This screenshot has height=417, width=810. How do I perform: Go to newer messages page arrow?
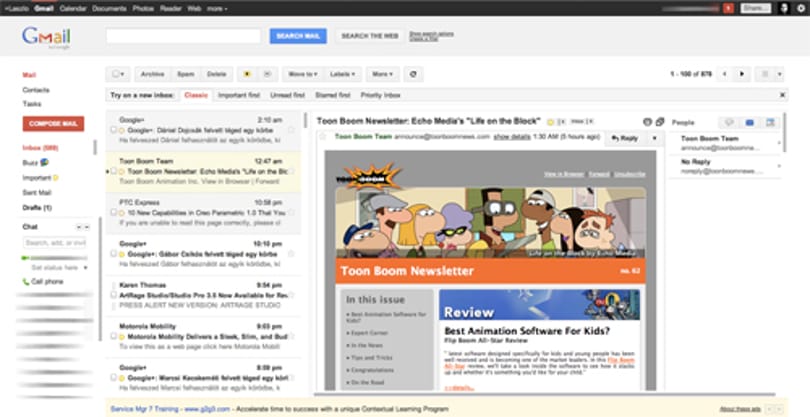pyautogui.click(x=725, y=74)
